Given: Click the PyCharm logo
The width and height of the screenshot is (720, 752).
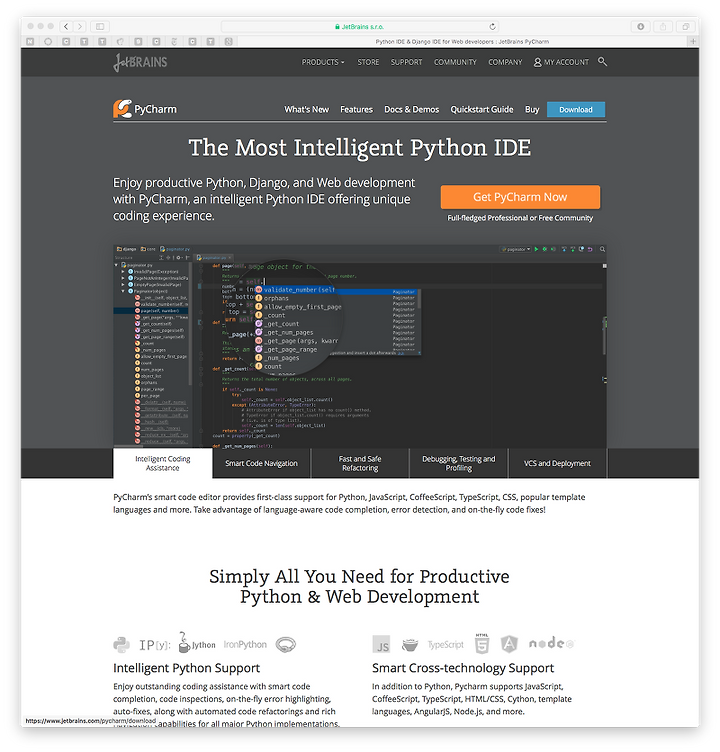Looking at the screenshot, I should (x=145, y=109).
